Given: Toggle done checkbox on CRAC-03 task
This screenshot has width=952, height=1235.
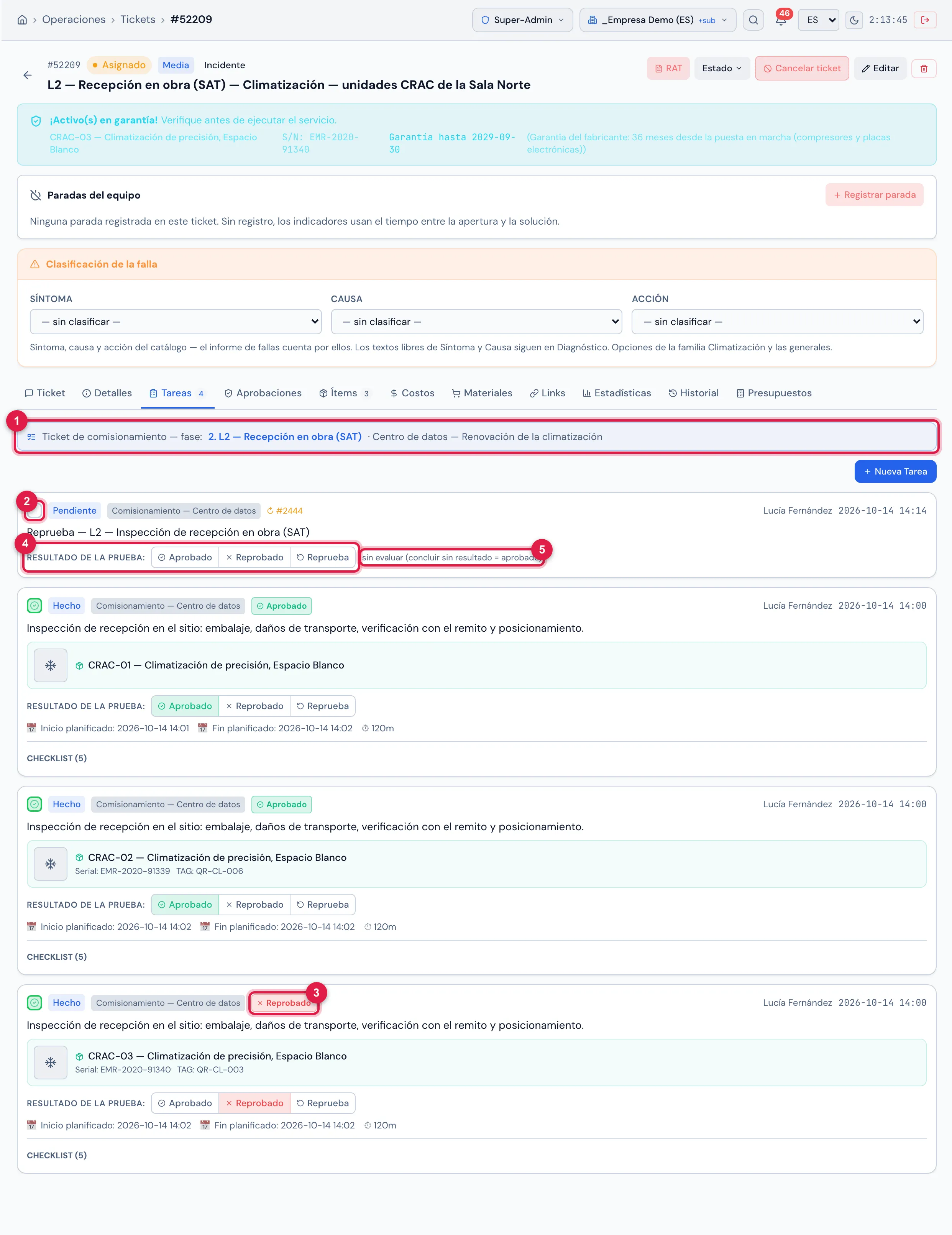Looking at the screenshot, I should [34, 1003].
